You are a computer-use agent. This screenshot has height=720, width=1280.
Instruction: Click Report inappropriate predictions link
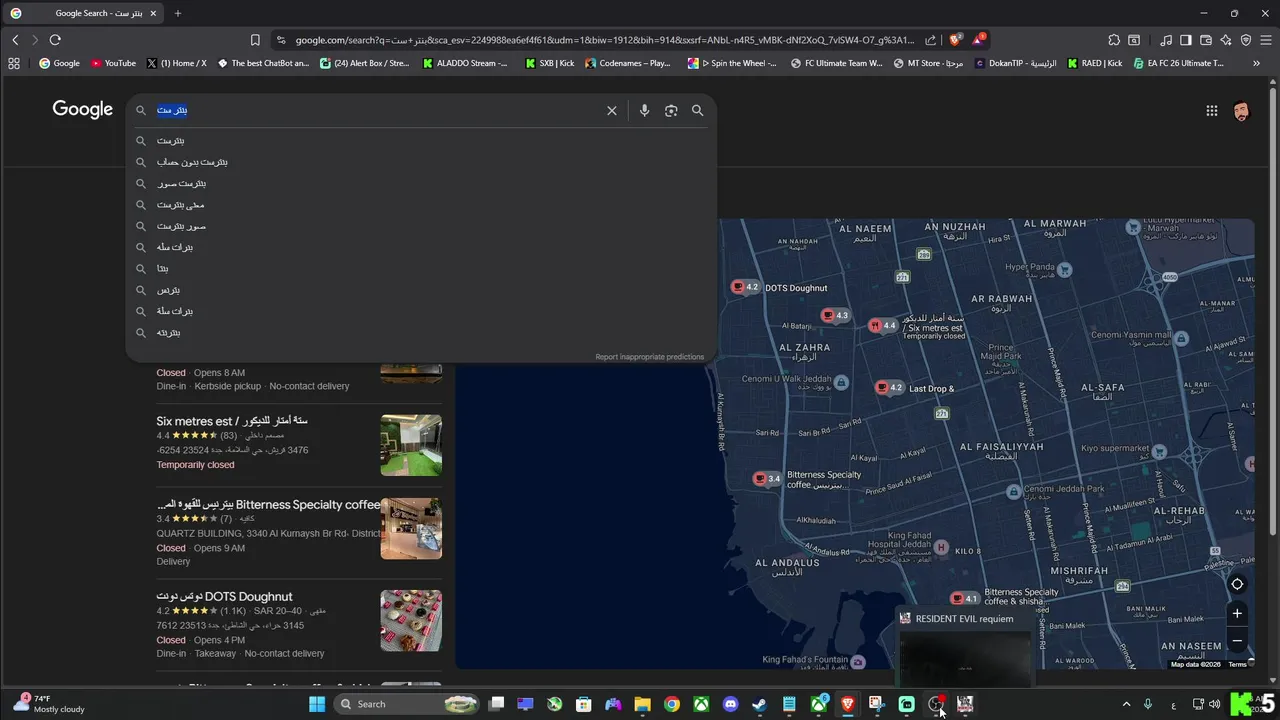[x=649, y=357]
